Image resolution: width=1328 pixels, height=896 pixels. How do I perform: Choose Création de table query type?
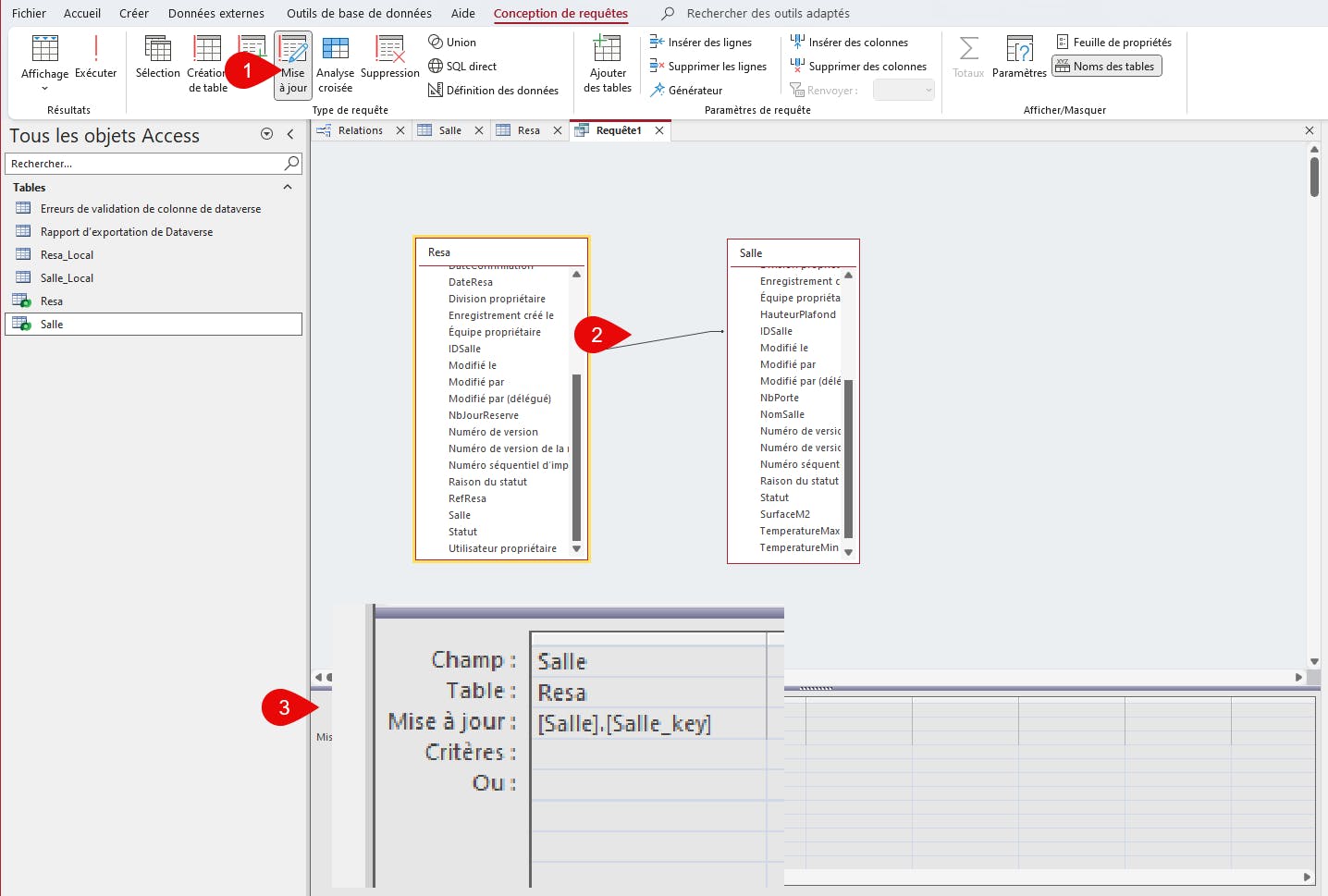[207, 64]
